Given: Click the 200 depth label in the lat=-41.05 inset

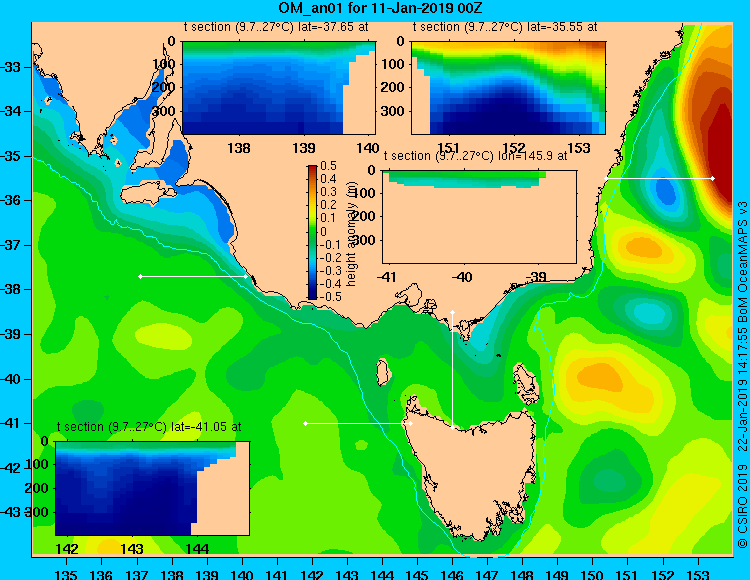Looking at the screenshot, I should (x=37, y=488).
